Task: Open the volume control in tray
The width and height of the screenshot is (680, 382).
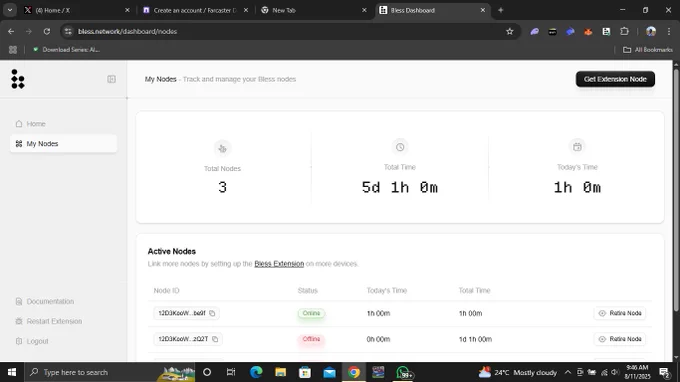Action: click(x=615, y=372)
